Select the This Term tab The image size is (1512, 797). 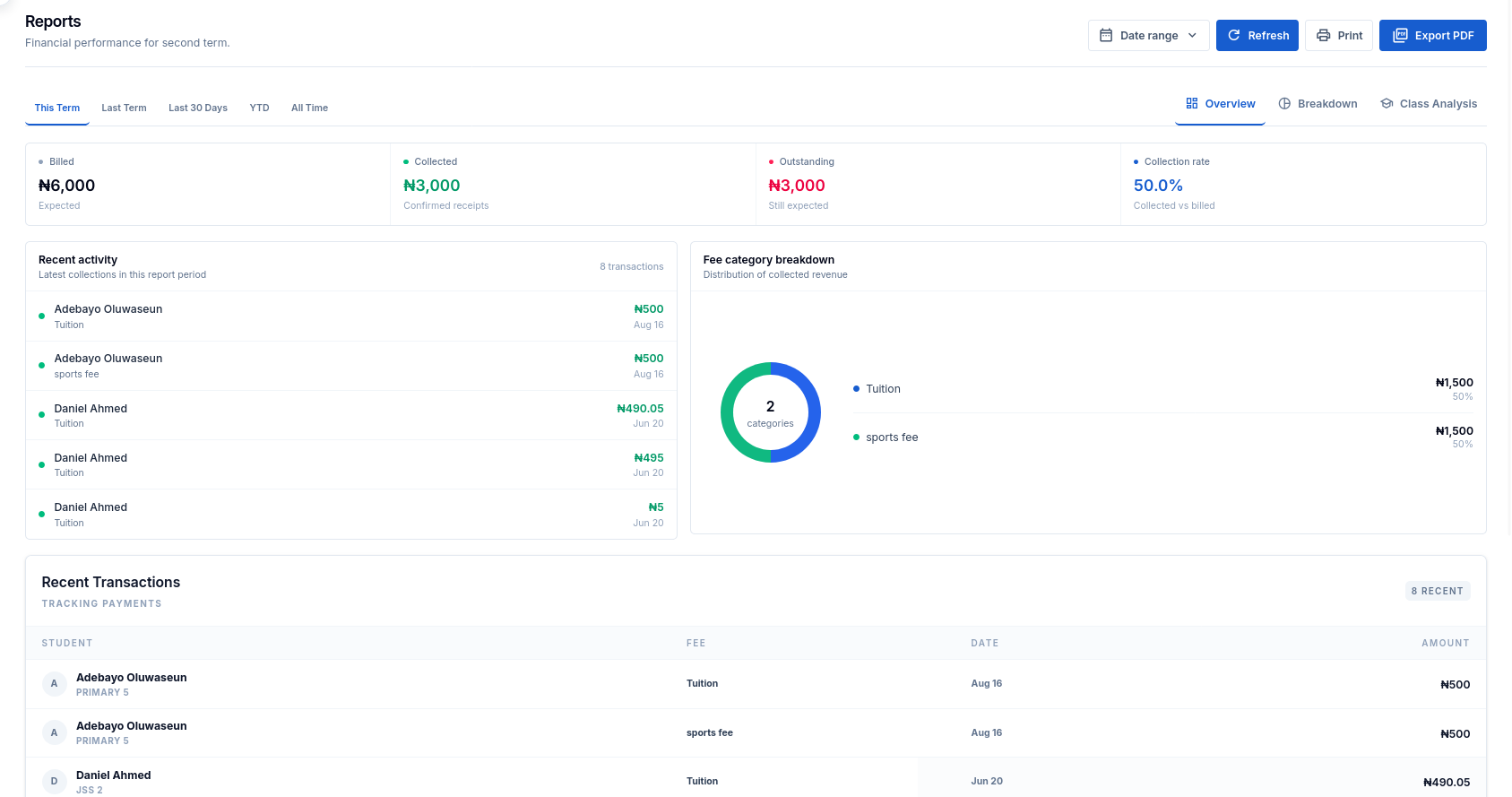pos(57,108)
